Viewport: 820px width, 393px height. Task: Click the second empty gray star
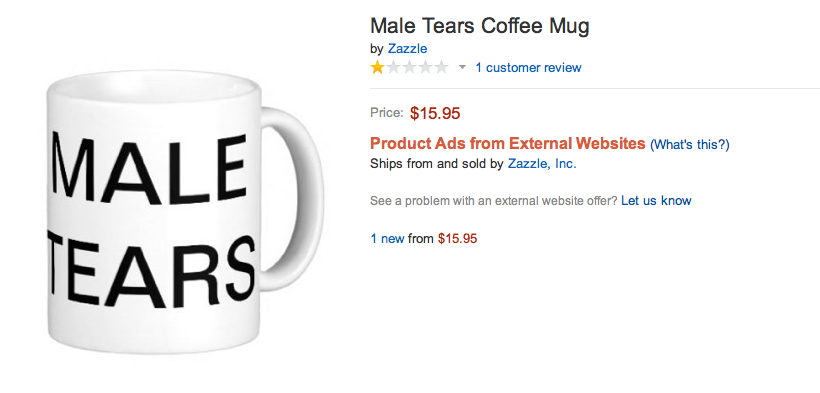click(x=393, y=68)
